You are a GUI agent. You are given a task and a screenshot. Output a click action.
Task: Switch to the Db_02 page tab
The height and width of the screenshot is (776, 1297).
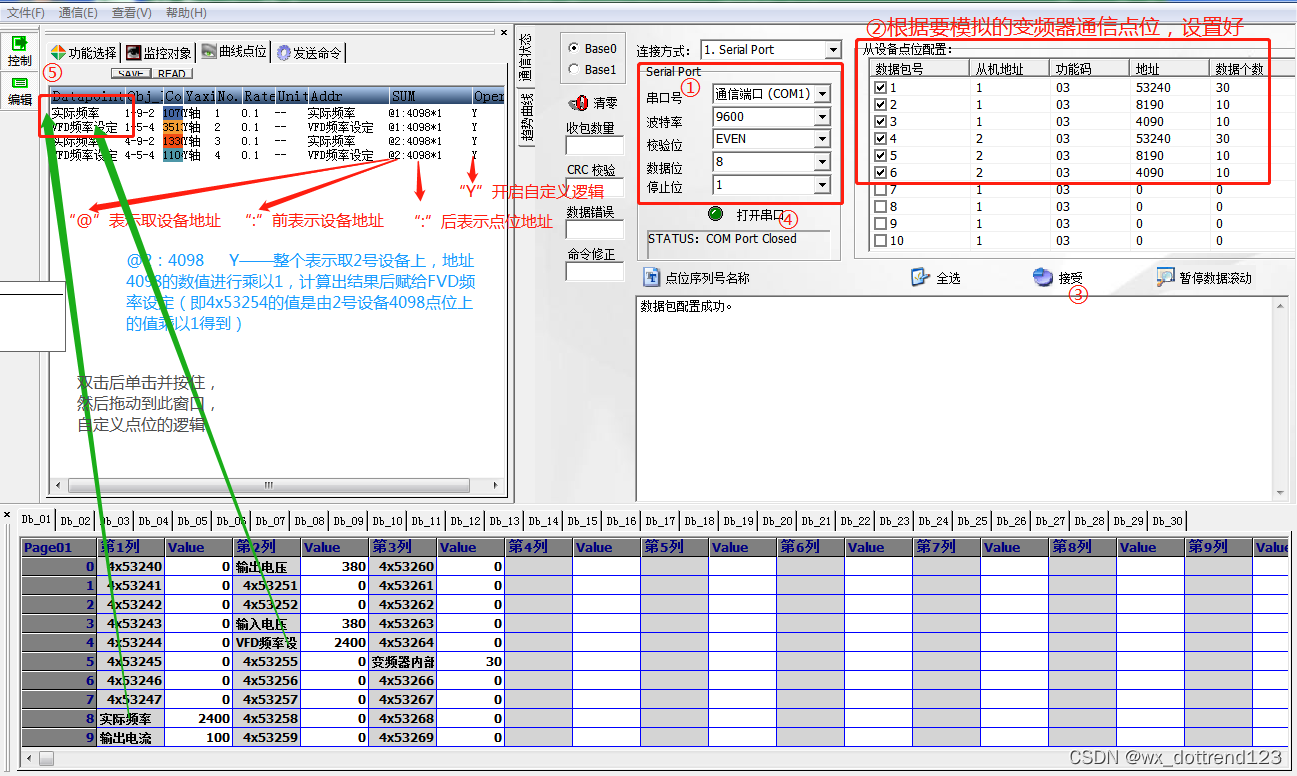(x=75, y=520)
